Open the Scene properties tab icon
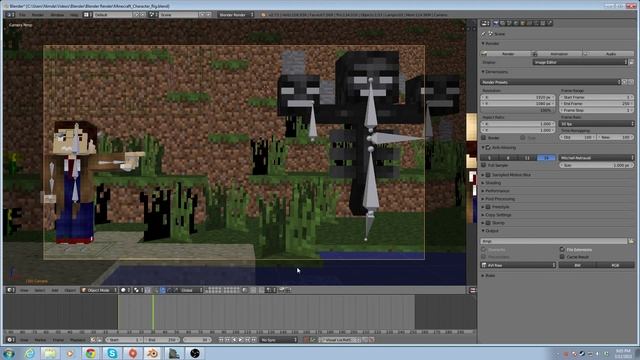 pos(509,23)
